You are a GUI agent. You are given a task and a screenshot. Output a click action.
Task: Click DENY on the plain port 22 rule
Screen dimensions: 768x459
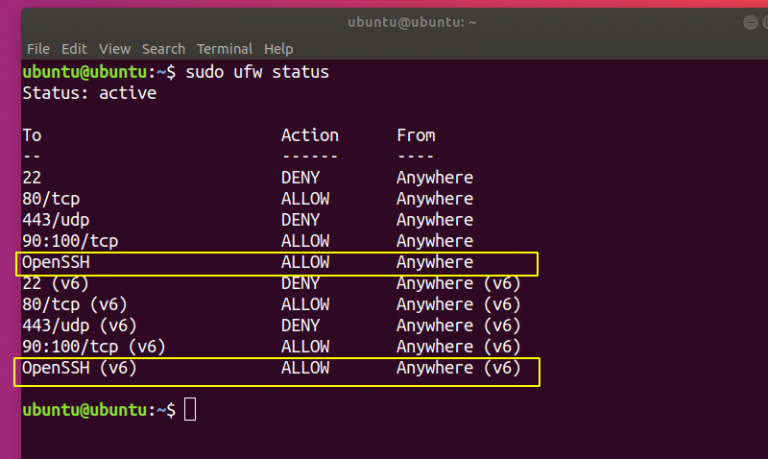pyautogui.click(x=301, y=178)
